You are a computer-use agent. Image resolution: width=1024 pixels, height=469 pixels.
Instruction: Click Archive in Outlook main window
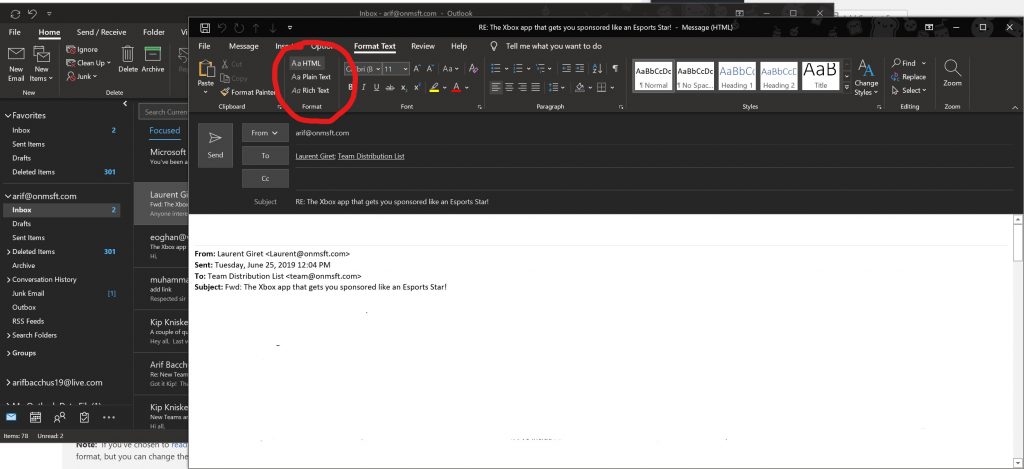(x=153, y=59)
